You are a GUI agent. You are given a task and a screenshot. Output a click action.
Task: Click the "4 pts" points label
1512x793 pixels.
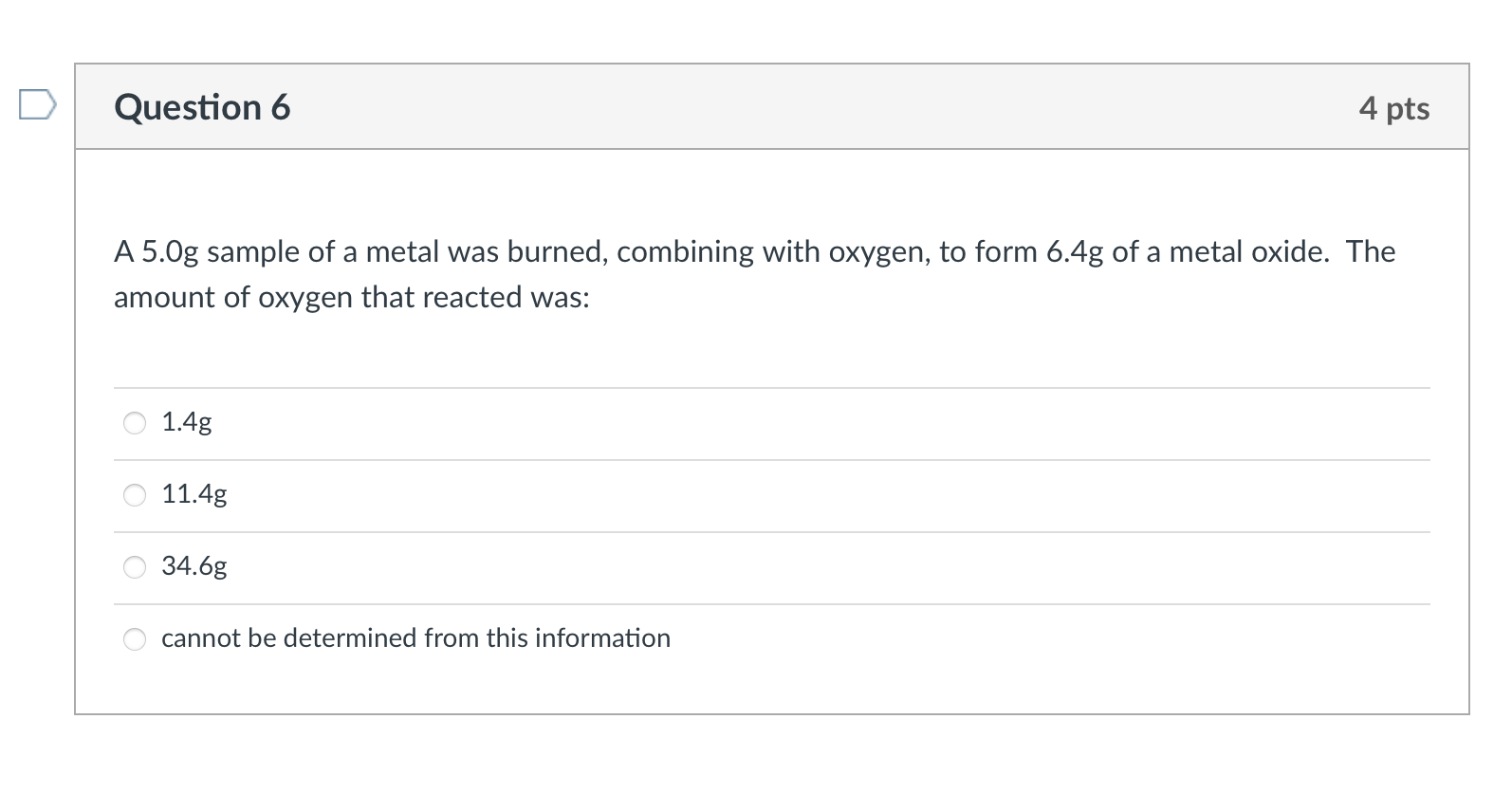[x=1393, y=108]
